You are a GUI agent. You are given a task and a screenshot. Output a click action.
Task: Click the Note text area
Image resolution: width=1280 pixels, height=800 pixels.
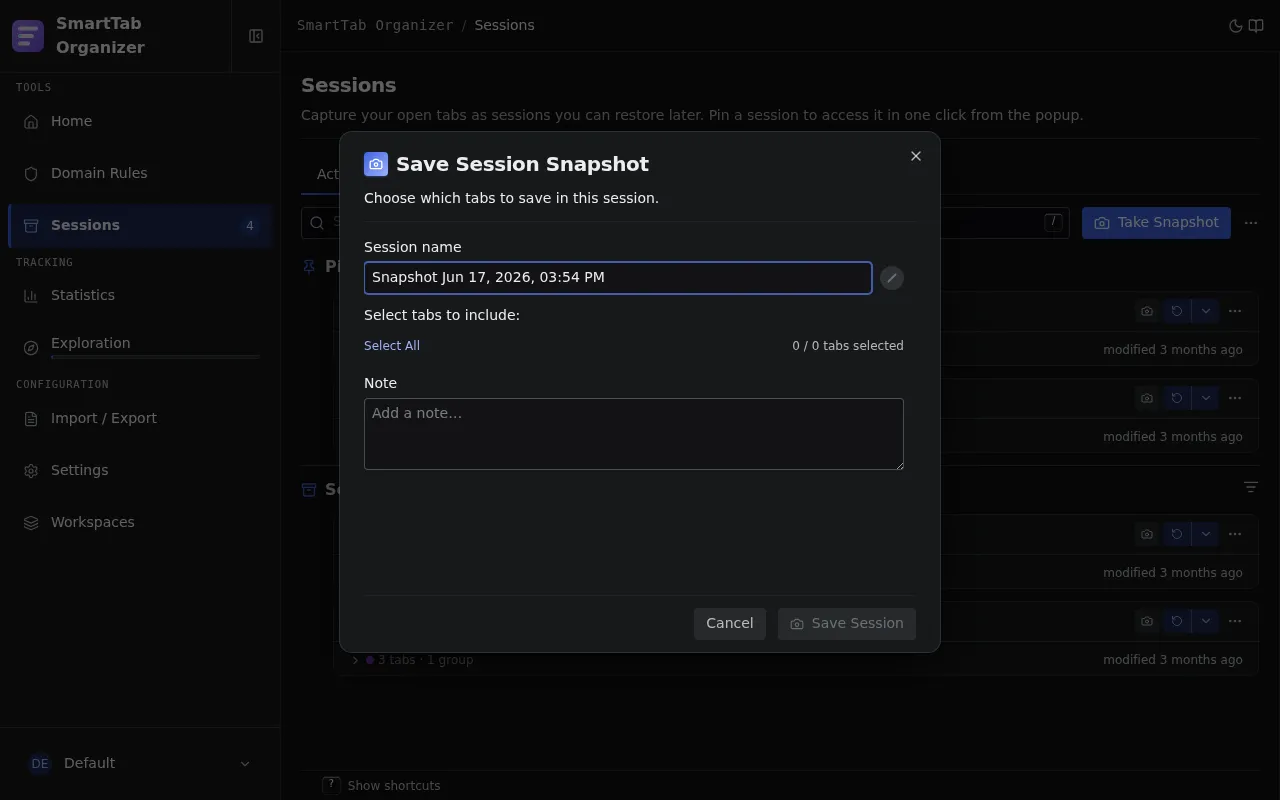pyautogui.click(x=634, y=434)
